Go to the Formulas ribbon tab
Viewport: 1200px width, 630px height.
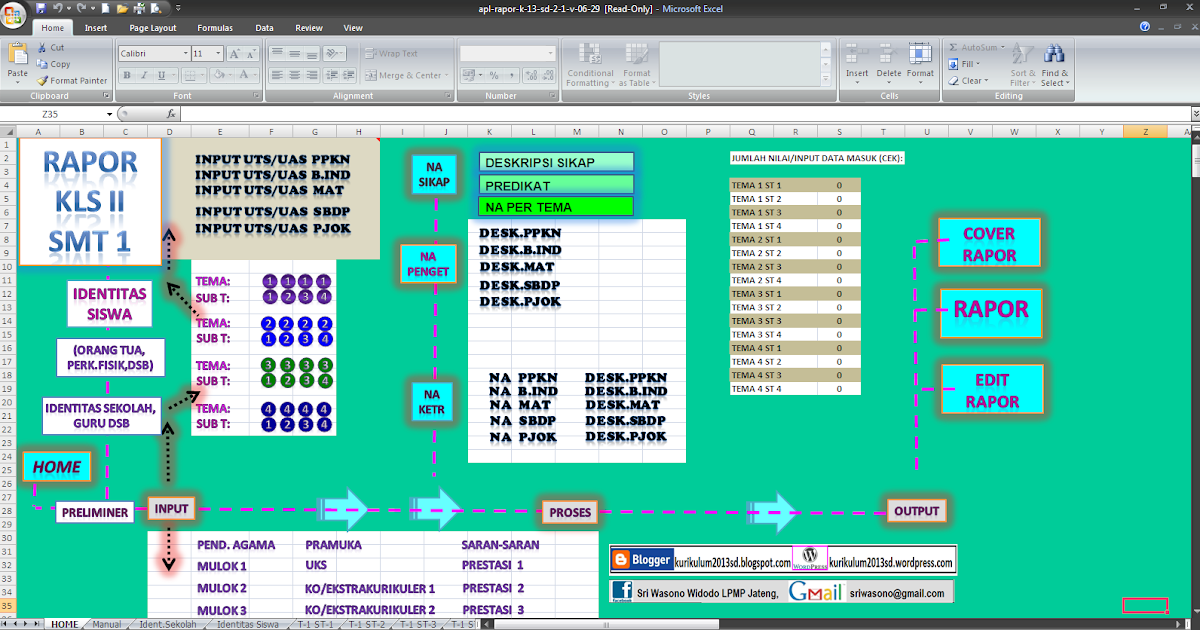coord(215,28)
